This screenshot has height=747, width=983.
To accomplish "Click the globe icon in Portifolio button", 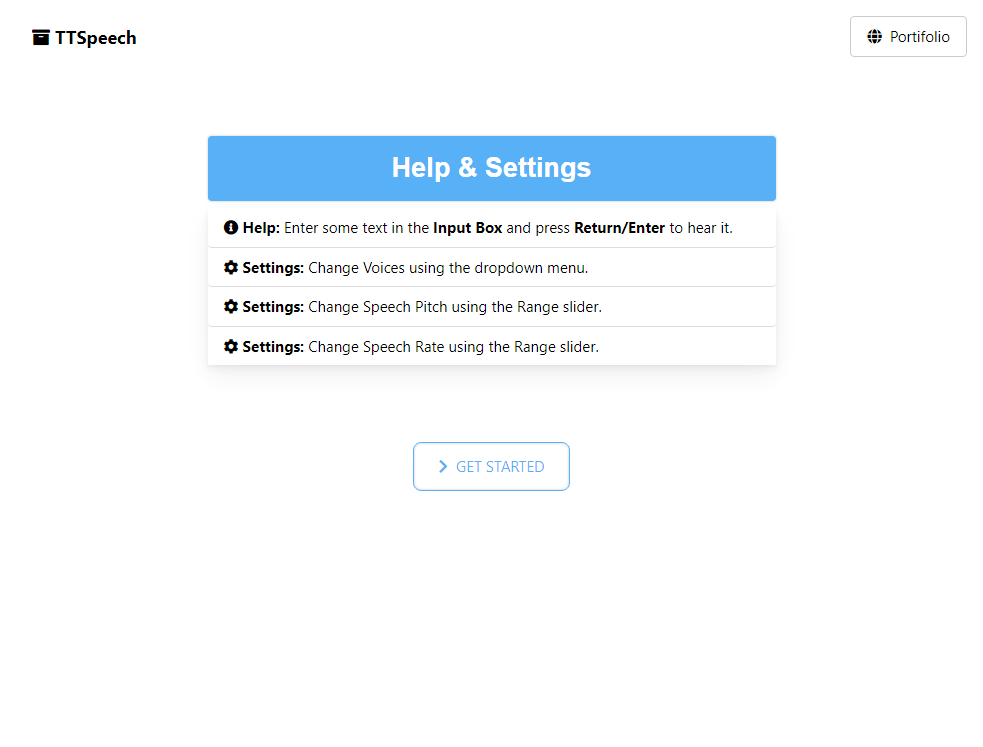I will tap(875, 36).
